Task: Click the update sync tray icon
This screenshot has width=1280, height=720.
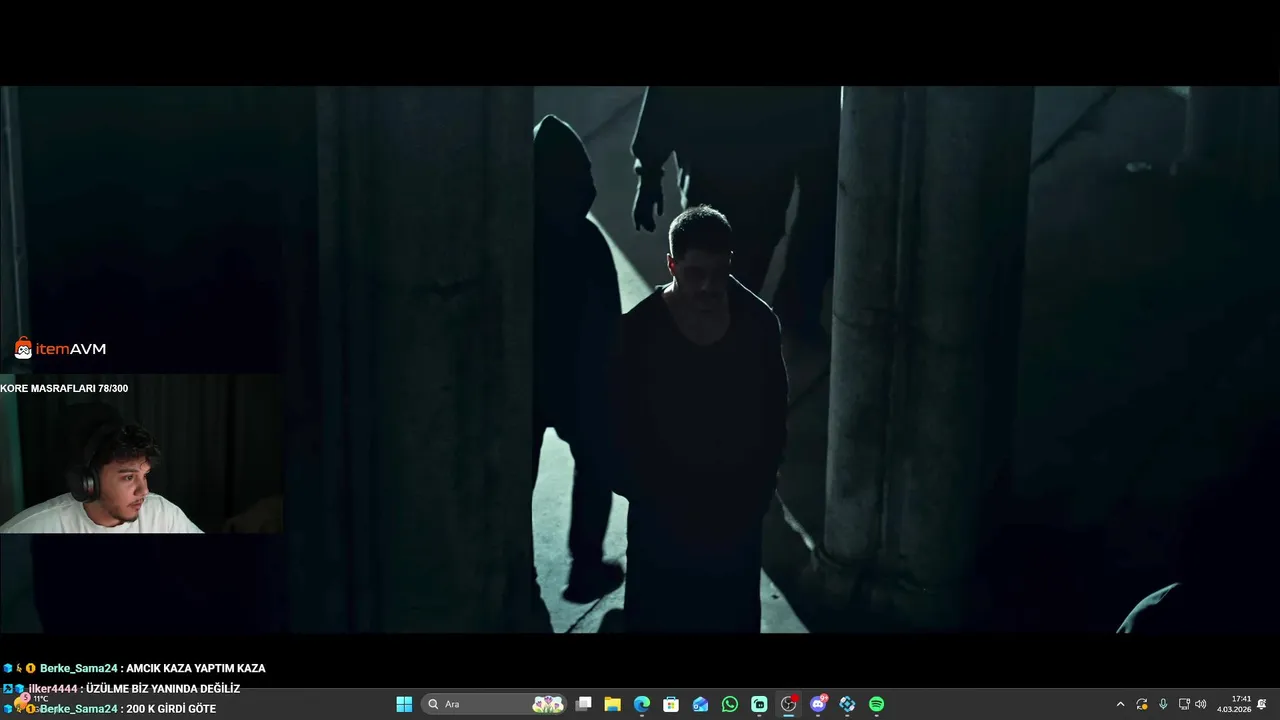Action: click(1142, 704)
